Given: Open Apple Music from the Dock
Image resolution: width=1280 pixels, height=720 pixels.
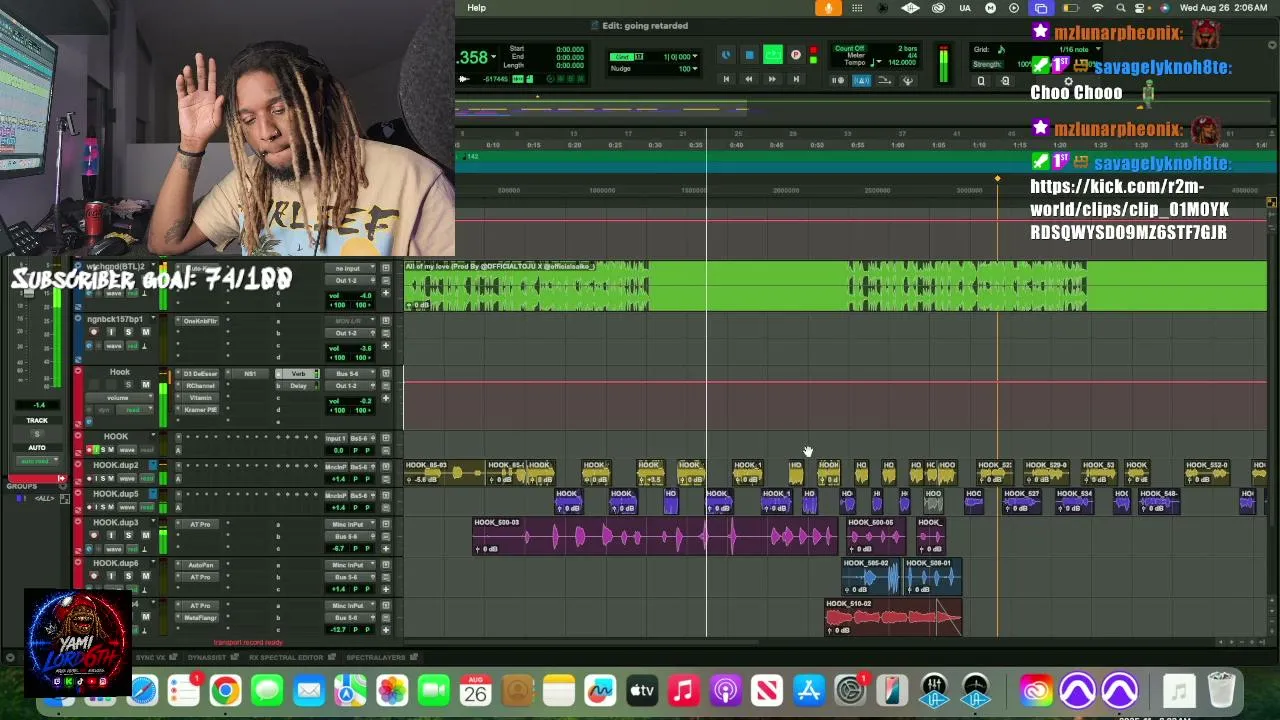Looking at the screenshot, I should [x=683, y=690].
